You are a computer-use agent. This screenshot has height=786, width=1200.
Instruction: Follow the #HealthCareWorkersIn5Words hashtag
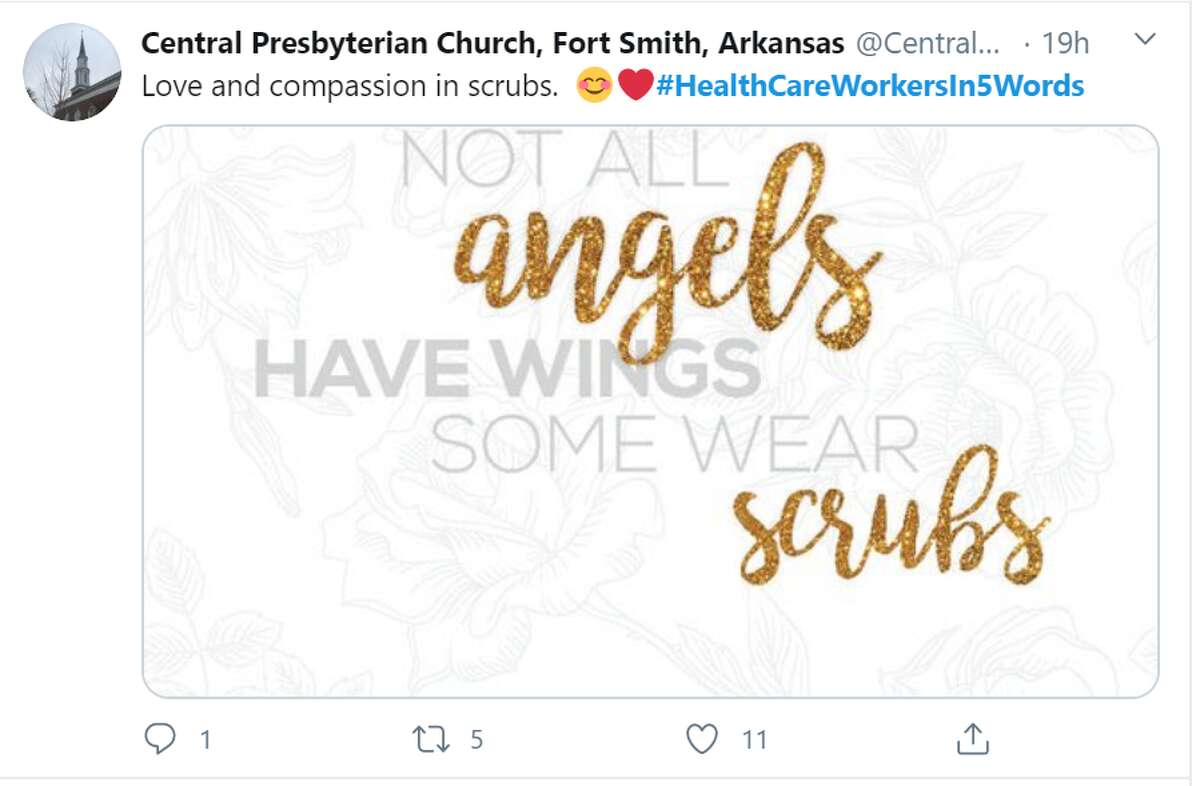tap(870, 86)
